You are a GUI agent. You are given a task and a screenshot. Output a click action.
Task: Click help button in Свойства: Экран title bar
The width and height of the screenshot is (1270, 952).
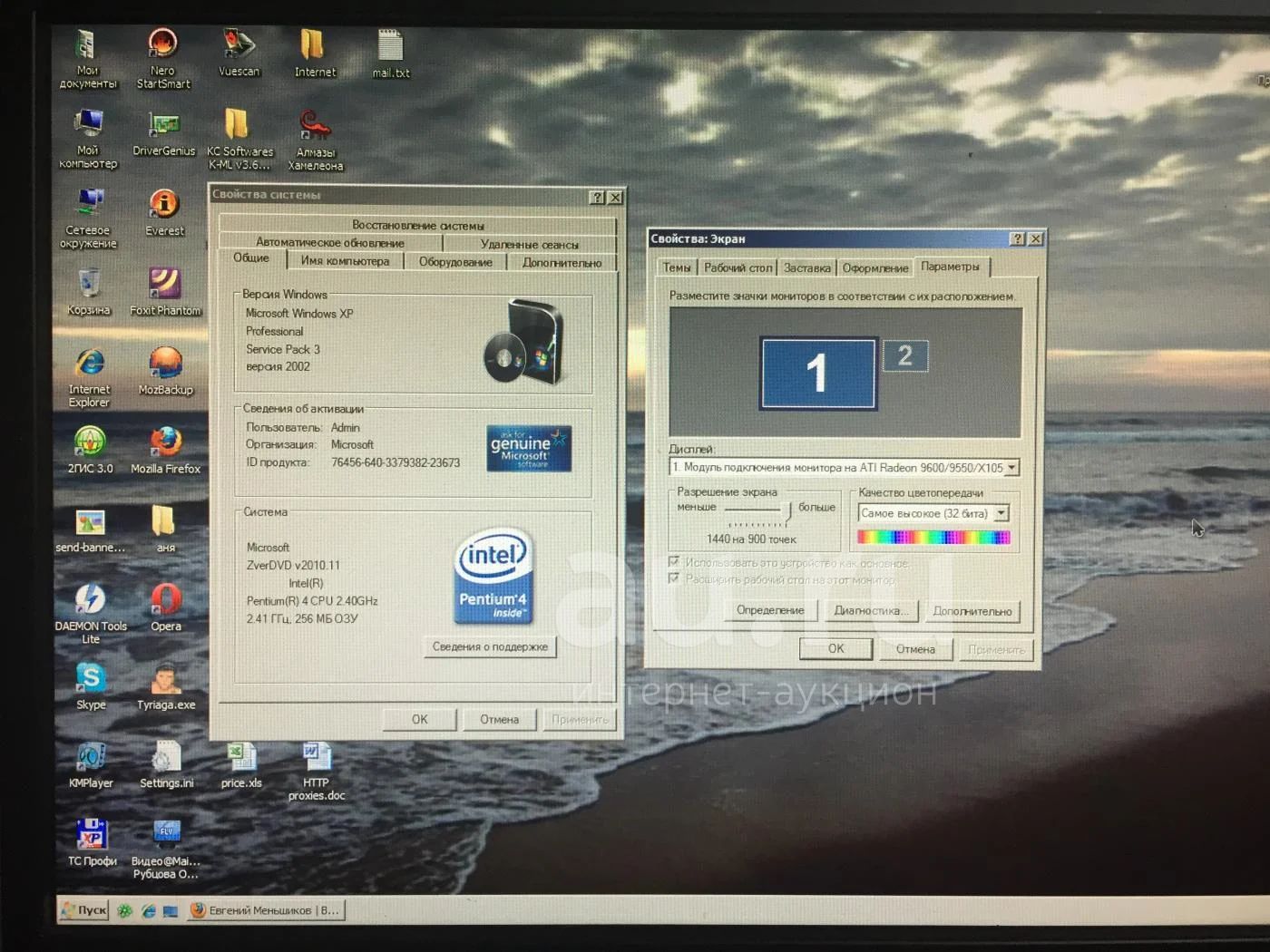(x=1017, y=238)
